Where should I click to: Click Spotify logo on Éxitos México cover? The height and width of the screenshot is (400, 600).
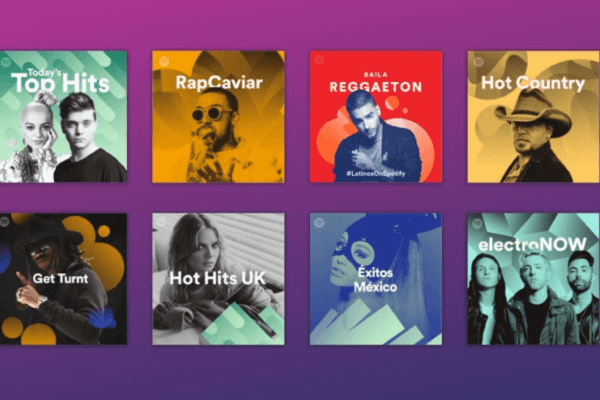pos(319,222)
